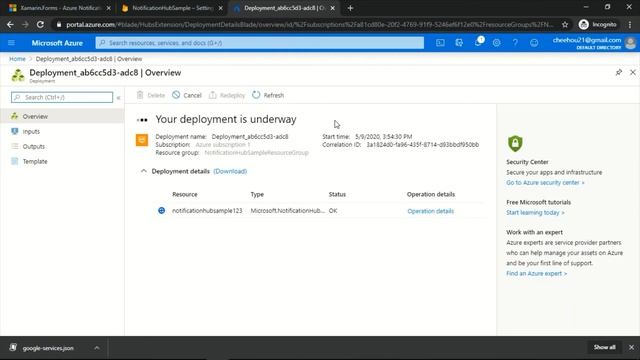The width and height of the screenshot is (640, 360).
Task: Open the downloaded google-services.json file
Action: (48, 348)
